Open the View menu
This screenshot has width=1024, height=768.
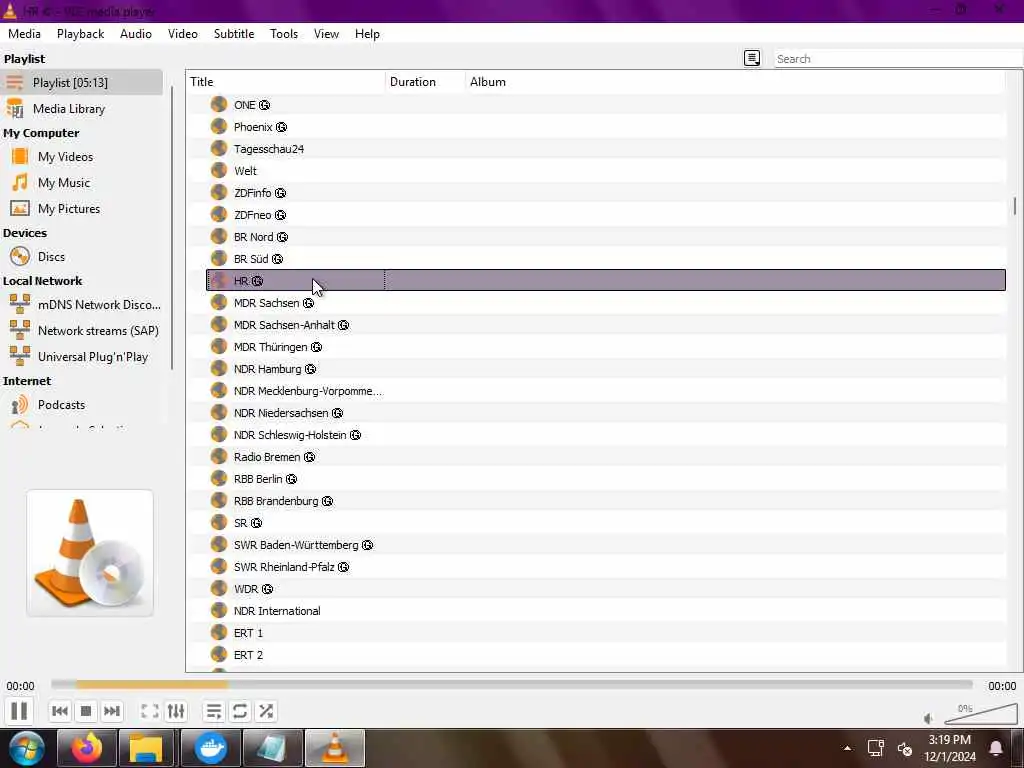(326, 34)
